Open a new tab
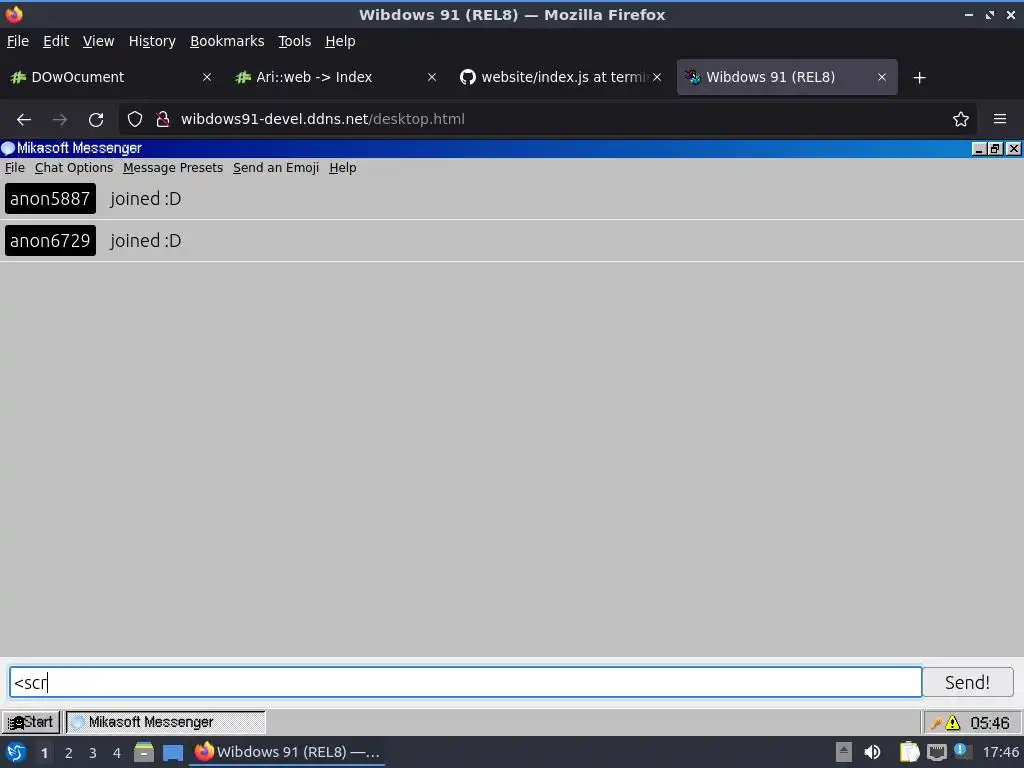Image resolution: width=1024 pixels, height=768 pixels. pos(920,78)
